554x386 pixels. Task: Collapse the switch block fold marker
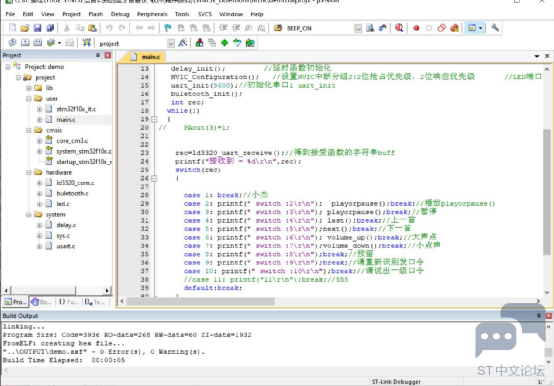[154, 178]
